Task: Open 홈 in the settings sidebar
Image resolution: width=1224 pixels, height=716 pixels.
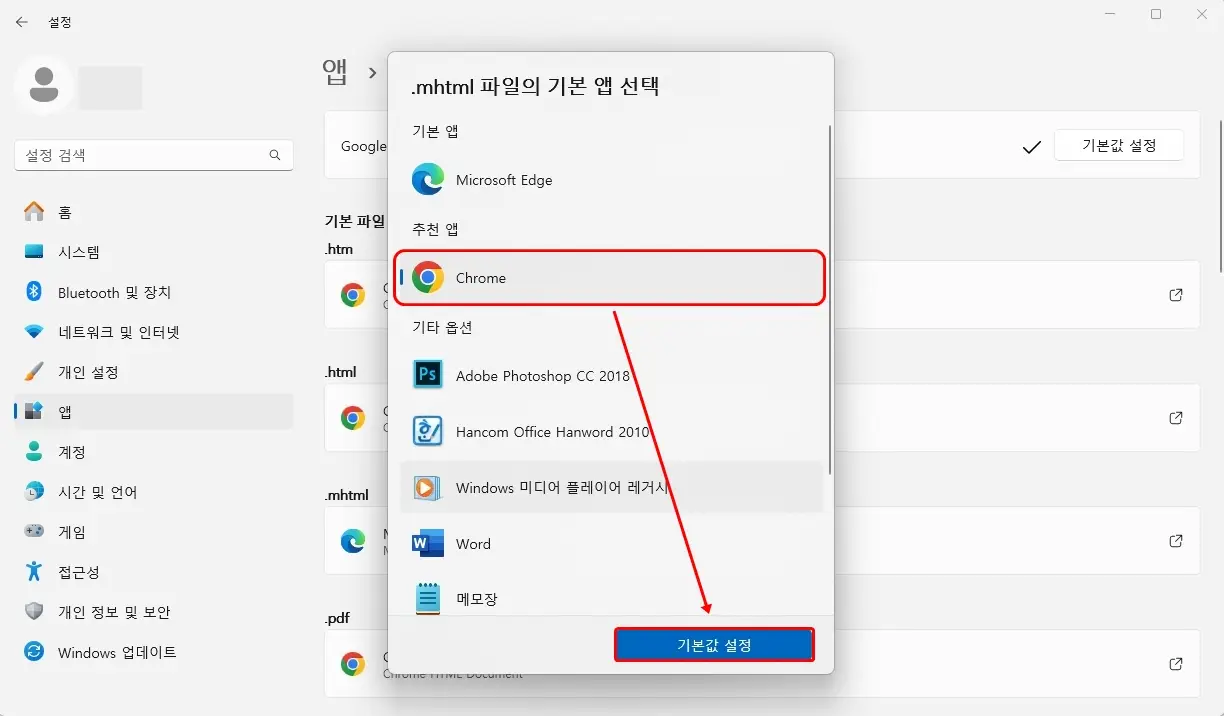Action: [x=154, y=212]
